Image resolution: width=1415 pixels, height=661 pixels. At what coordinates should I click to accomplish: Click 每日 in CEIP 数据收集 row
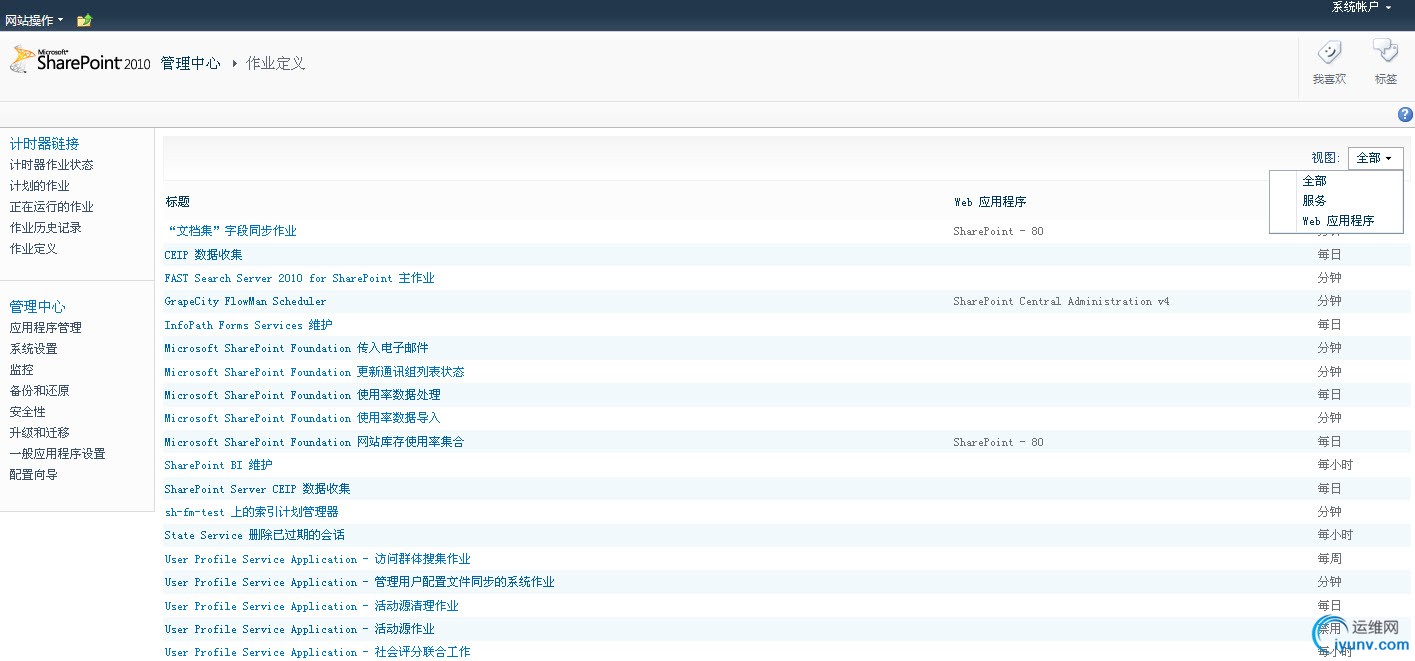tap(1329, 255)
